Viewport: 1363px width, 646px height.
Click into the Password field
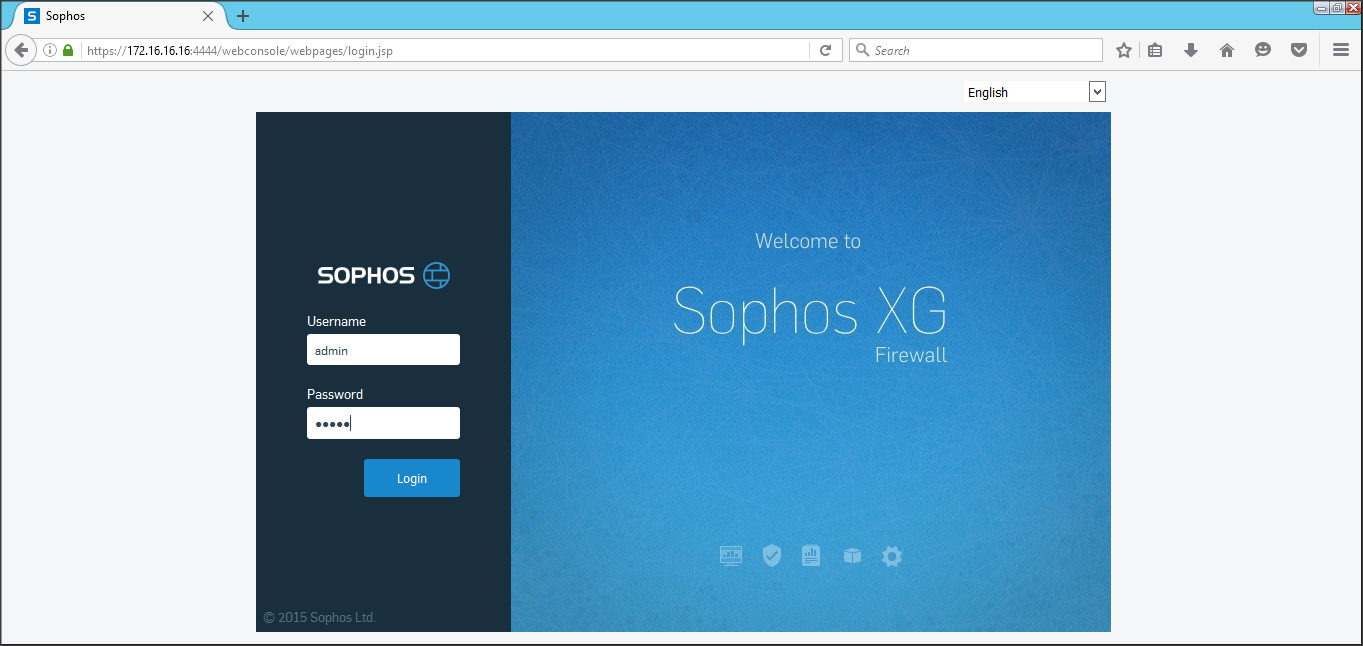[x=383, y=423]
